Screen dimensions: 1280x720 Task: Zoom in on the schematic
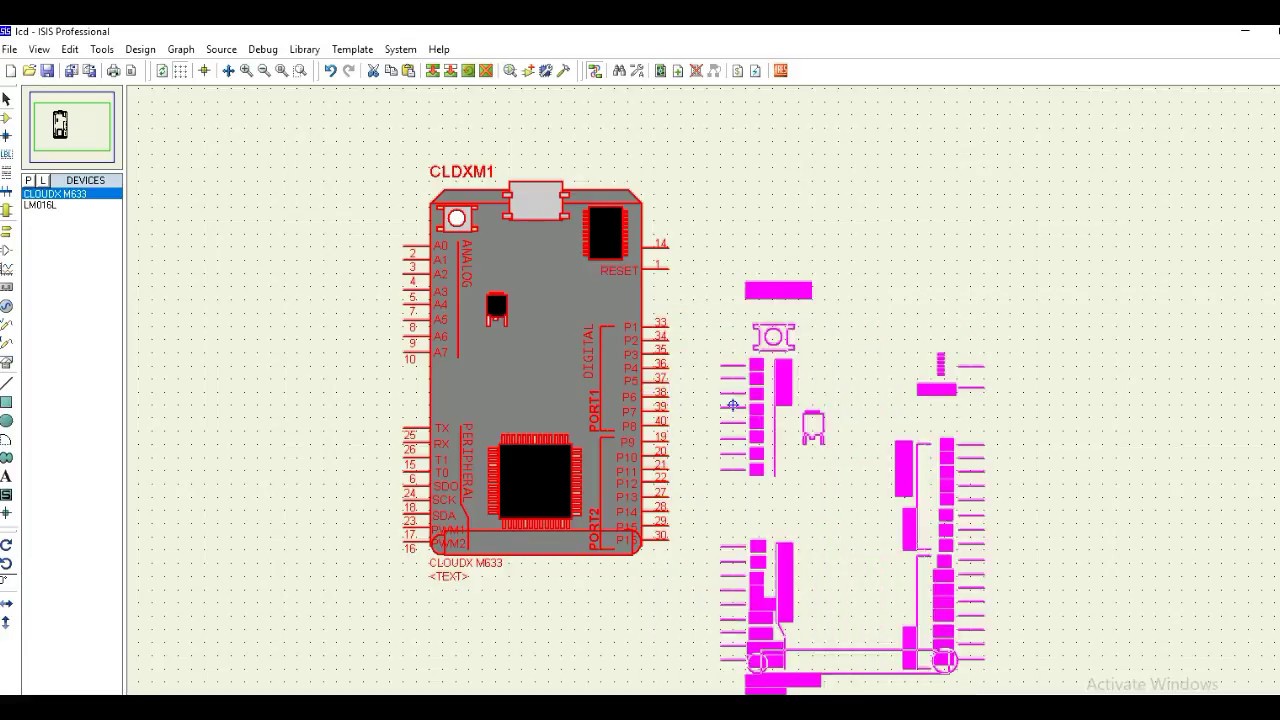point(246,71)
